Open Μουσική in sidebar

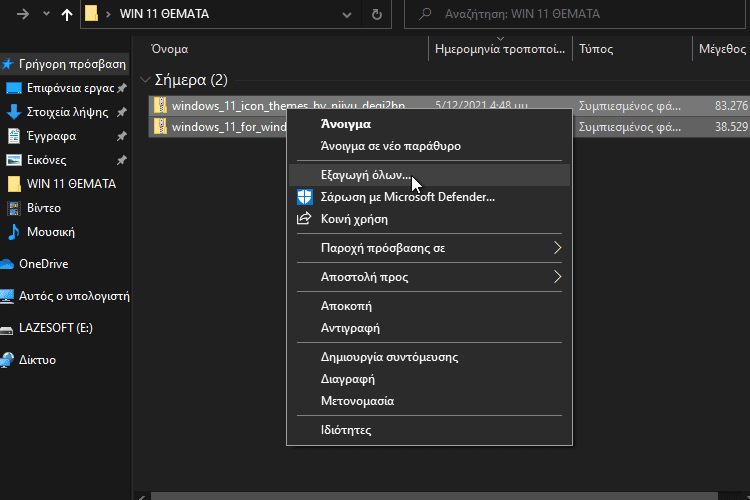pos(51,232)
